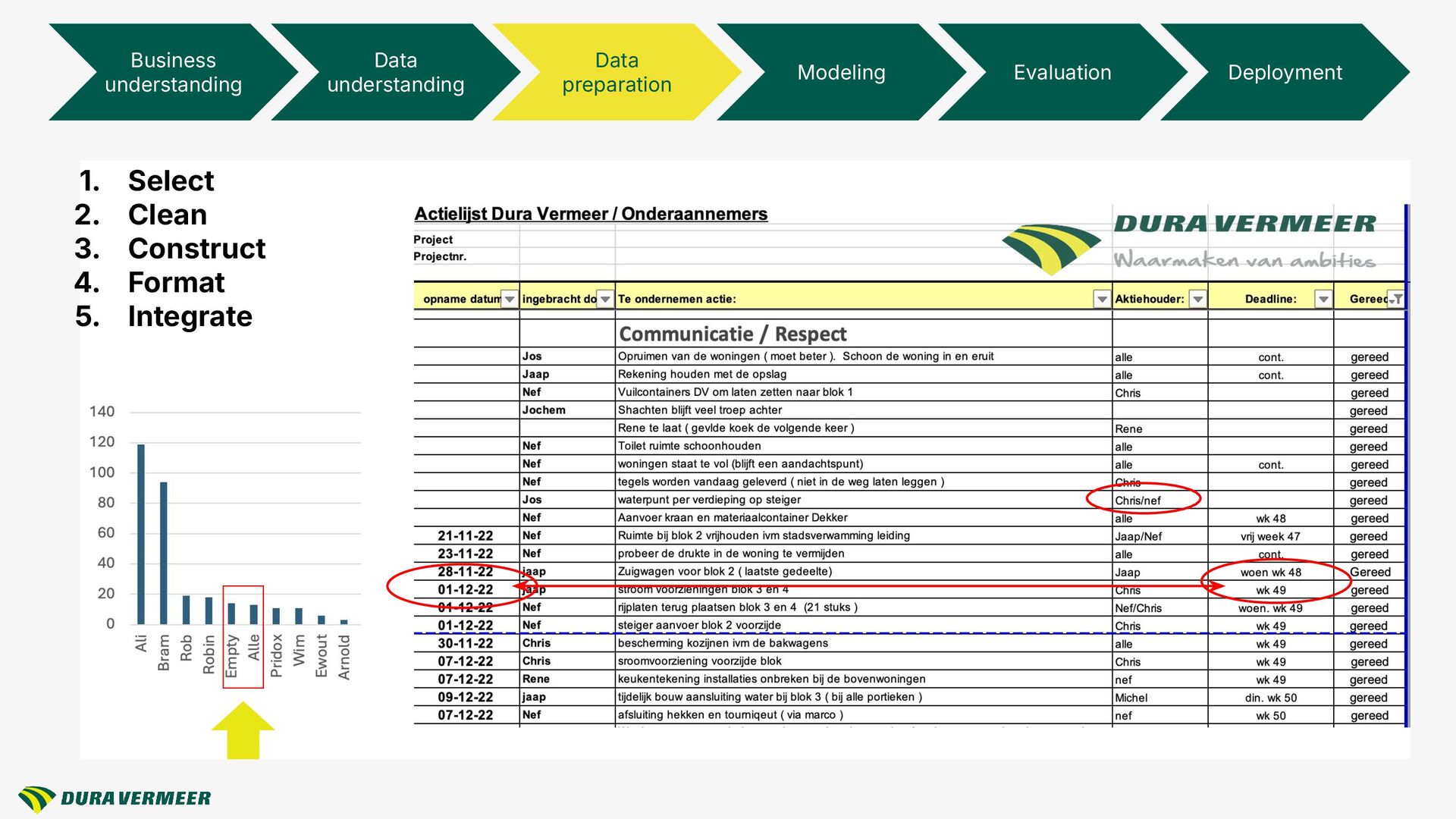1456x819 pixels.
Task: Click the date cell '30-11-22'
Action: 465,643
